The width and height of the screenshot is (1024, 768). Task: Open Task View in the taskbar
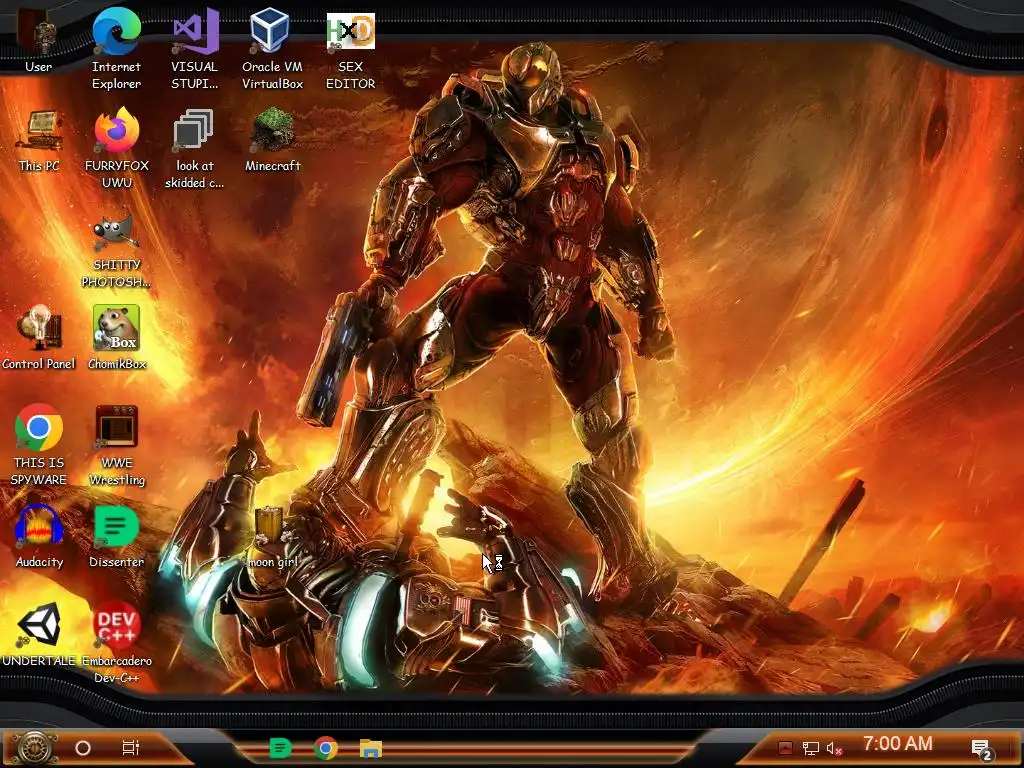[x=131, y=748]
